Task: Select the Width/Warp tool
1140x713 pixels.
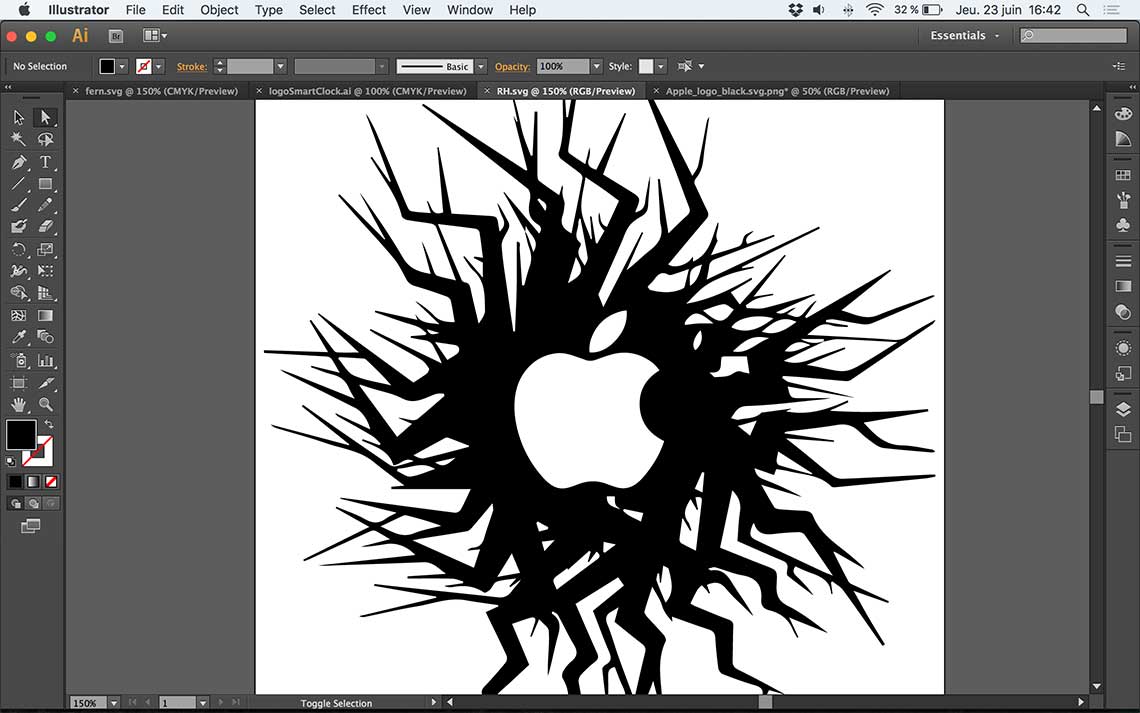Action: tap(19, 271)
